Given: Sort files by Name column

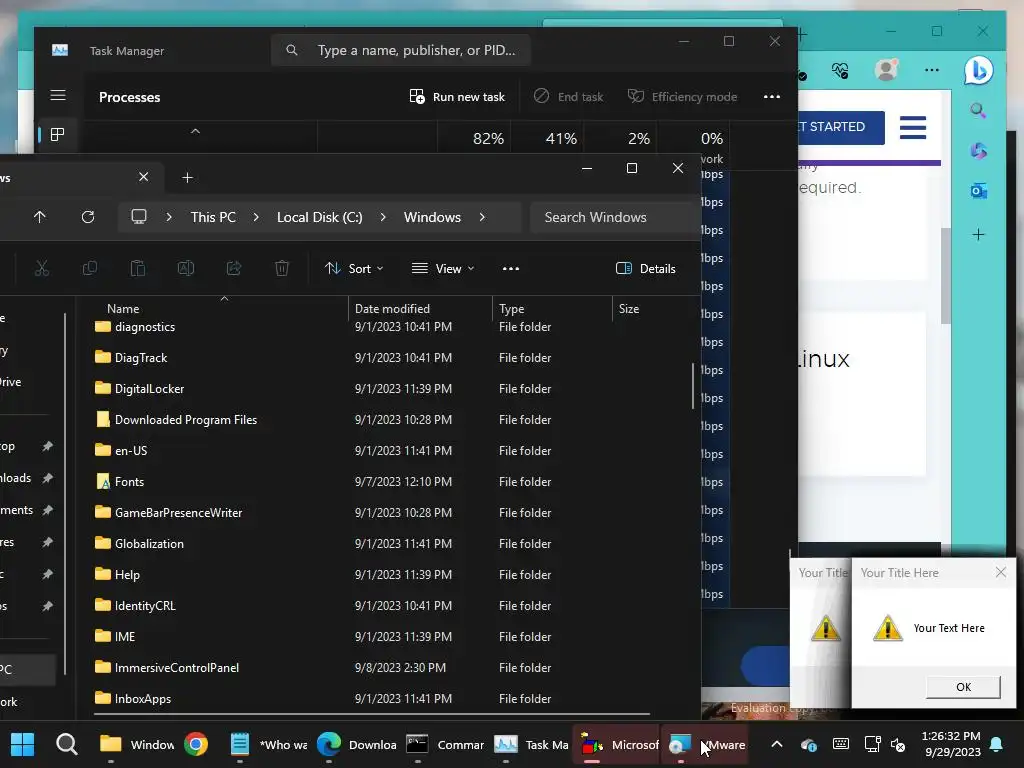Looking at the screenshot, I should pyautogui.click(x=123, y=309).
